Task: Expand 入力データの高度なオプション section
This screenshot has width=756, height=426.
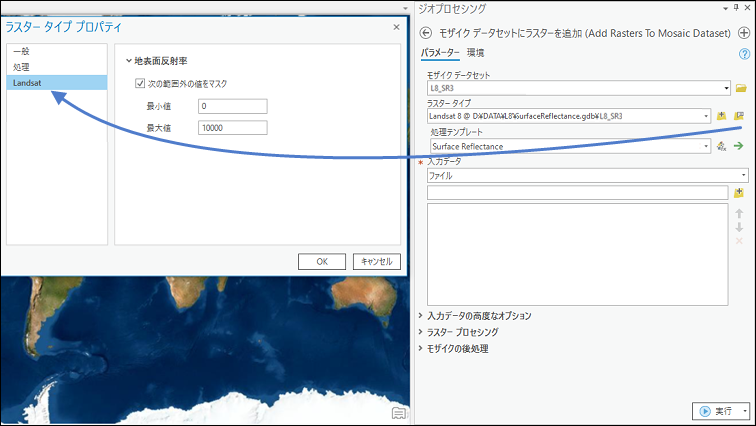Action: (420, 316)
